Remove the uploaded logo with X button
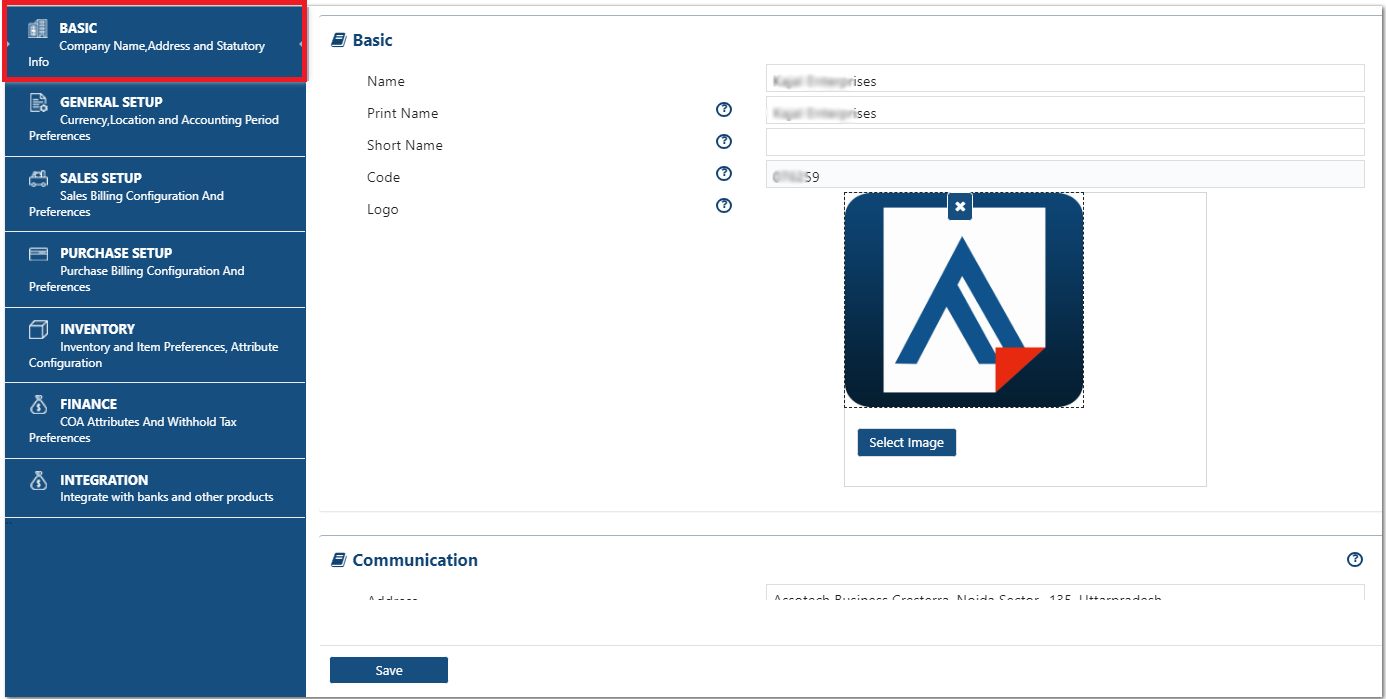The width and height of the screenshot is (1386, 699). point(960,206)
